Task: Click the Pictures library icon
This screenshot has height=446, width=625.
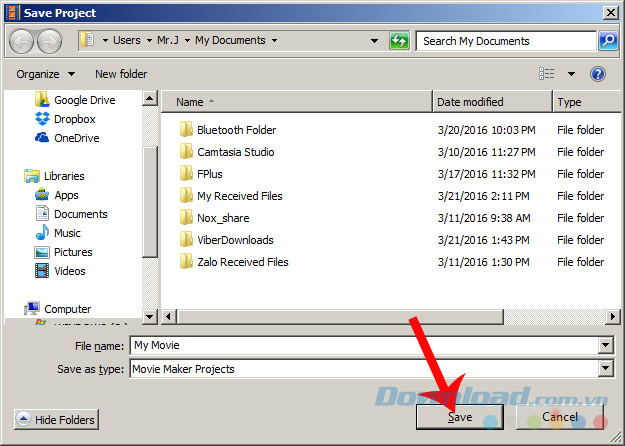Action: [x=42, y=252]
